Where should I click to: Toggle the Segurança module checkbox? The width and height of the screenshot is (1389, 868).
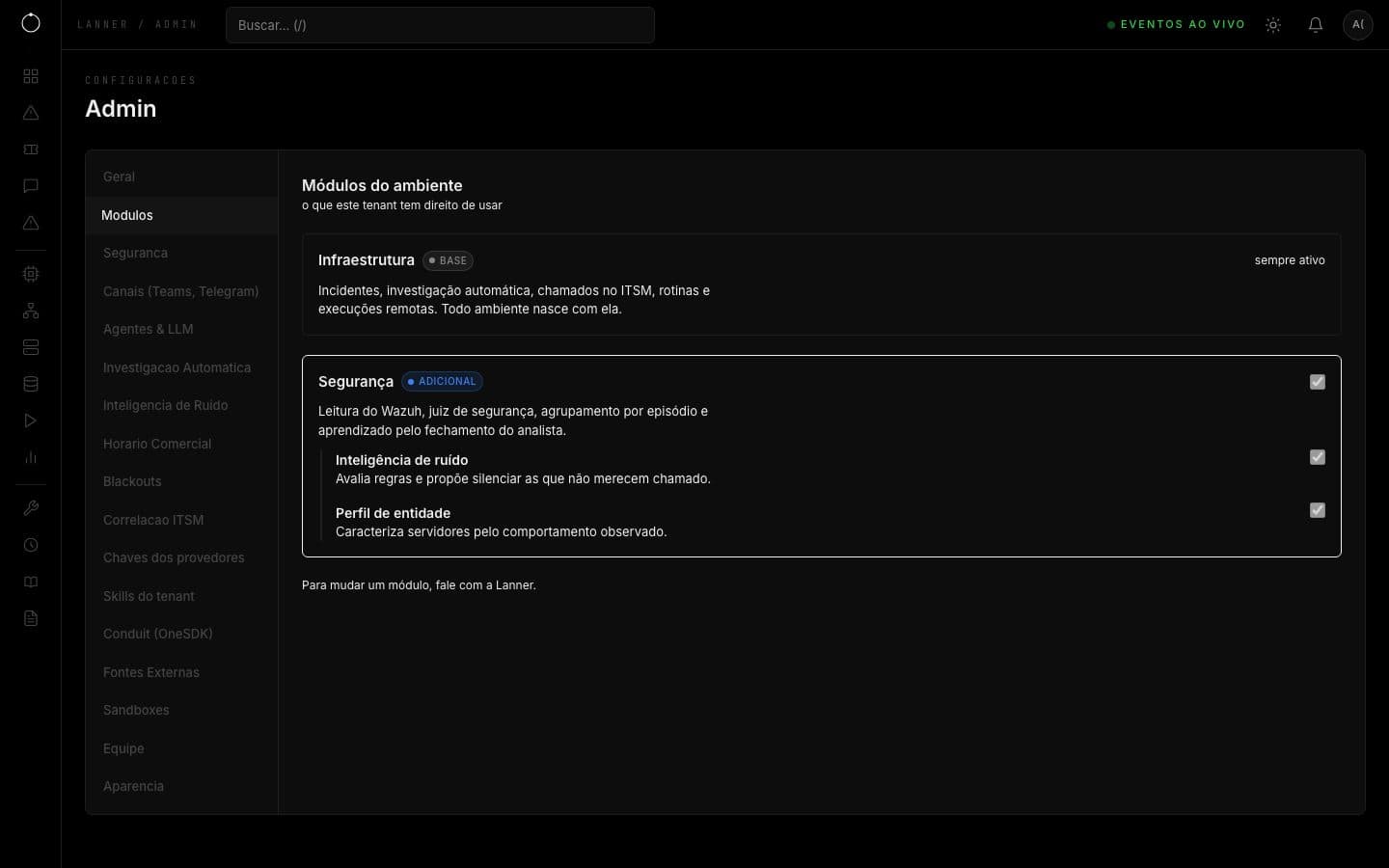pos(1318,382)
